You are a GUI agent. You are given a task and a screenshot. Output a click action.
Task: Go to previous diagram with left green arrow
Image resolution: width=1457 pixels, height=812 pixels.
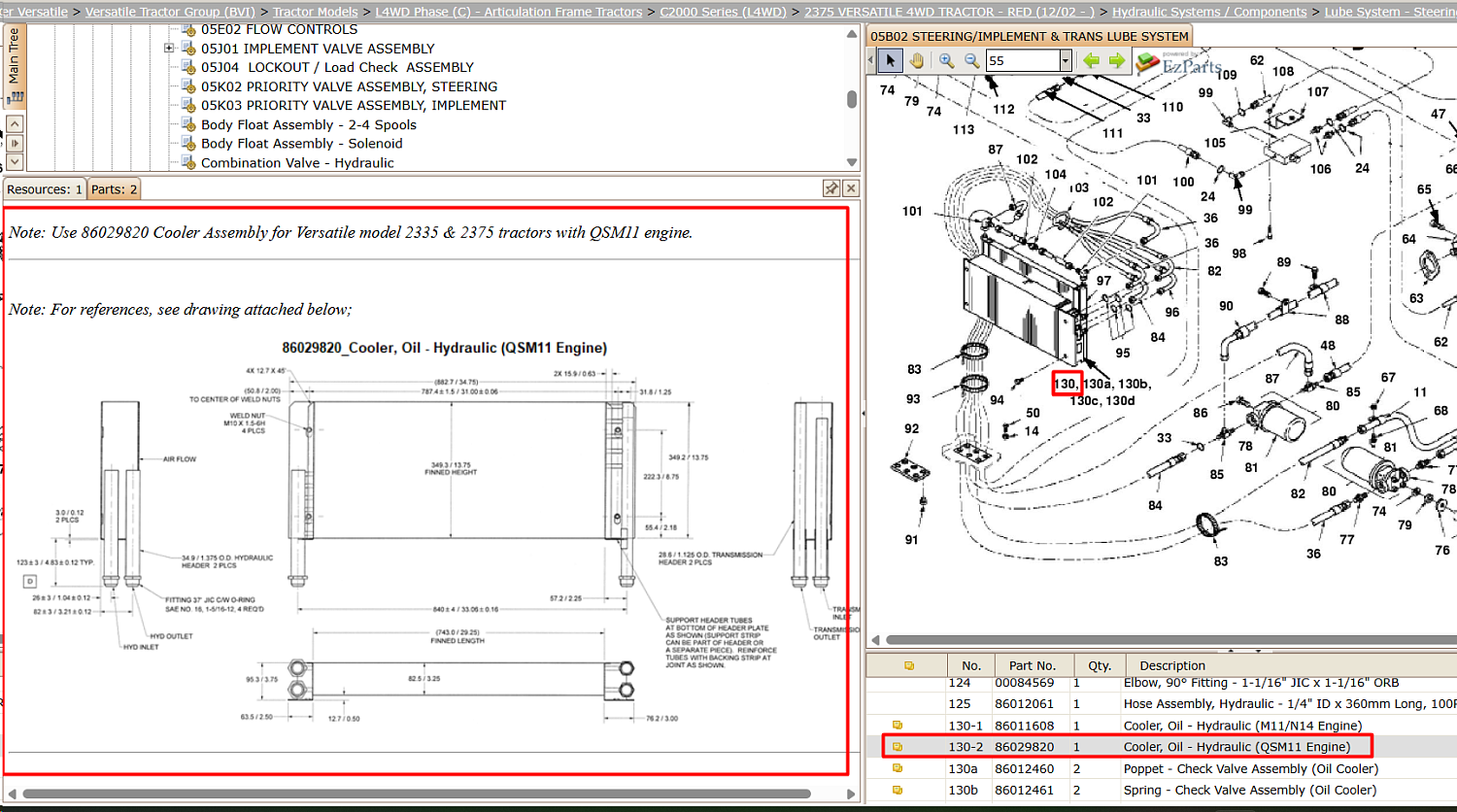(x=1092, y=61)
